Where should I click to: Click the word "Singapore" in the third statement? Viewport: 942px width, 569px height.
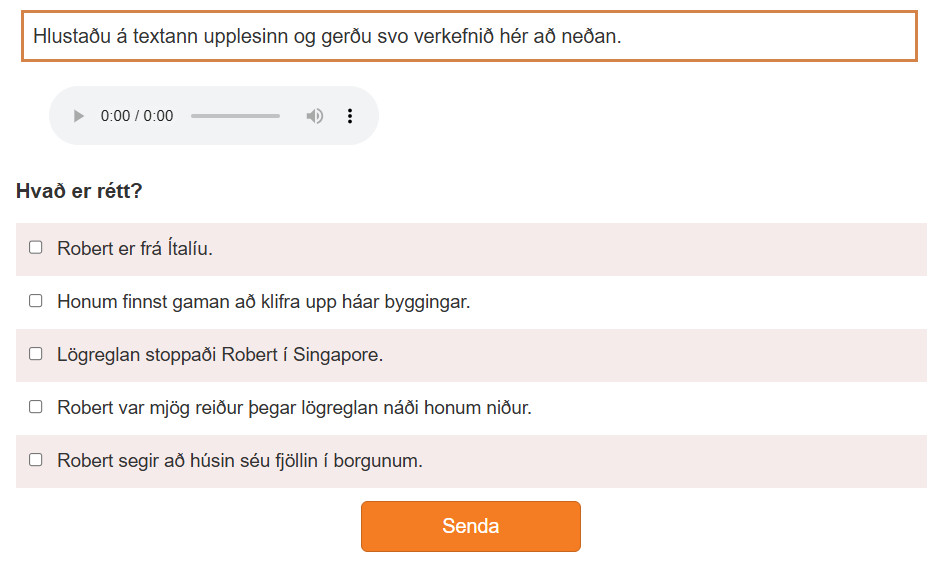pos(341,355)
